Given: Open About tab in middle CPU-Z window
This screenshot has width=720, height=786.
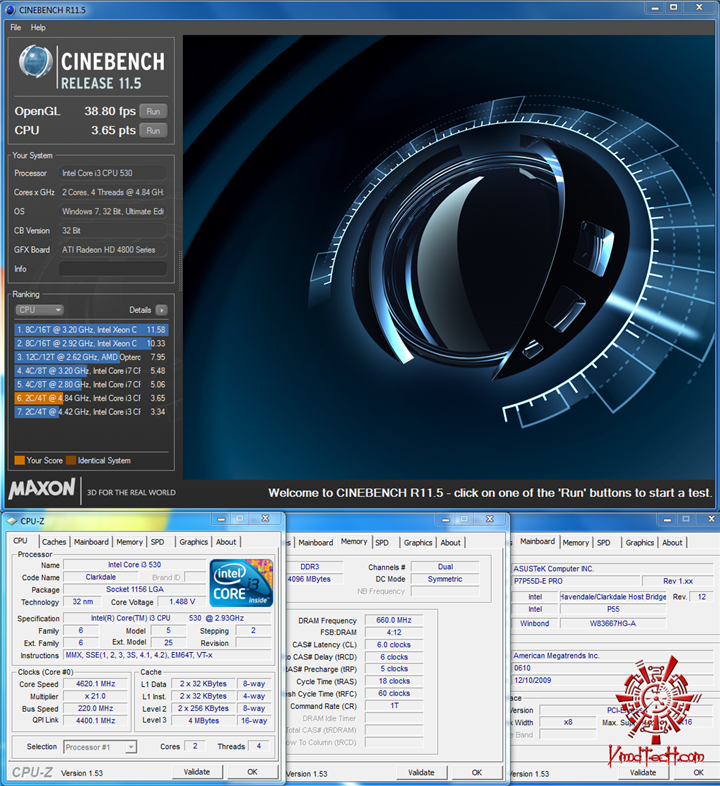Looking at the screenshot, I should (451, 542).
